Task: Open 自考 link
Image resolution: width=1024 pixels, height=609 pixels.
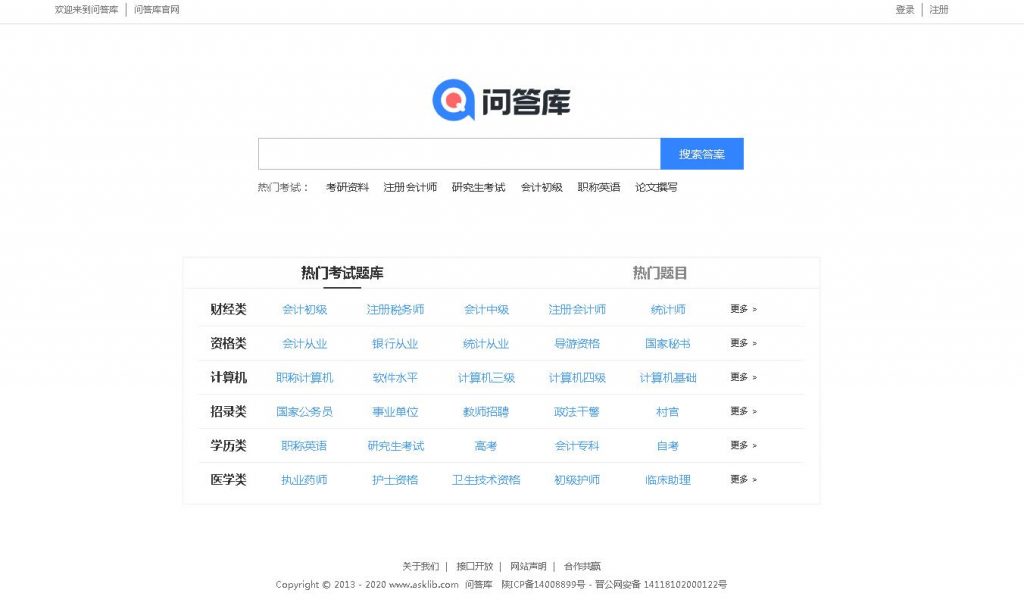Action: 667,445
